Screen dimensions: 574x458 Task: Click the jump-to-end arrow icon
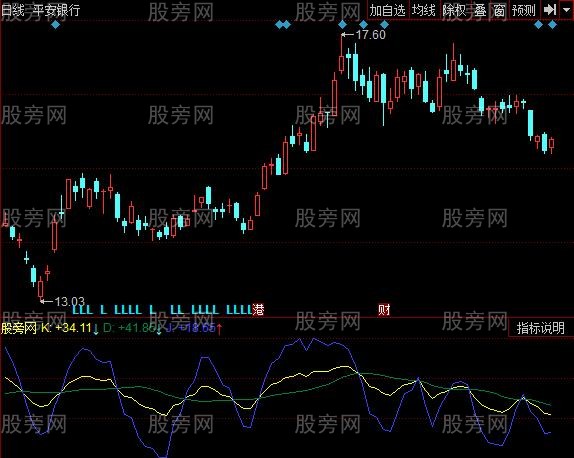(550, 10)
